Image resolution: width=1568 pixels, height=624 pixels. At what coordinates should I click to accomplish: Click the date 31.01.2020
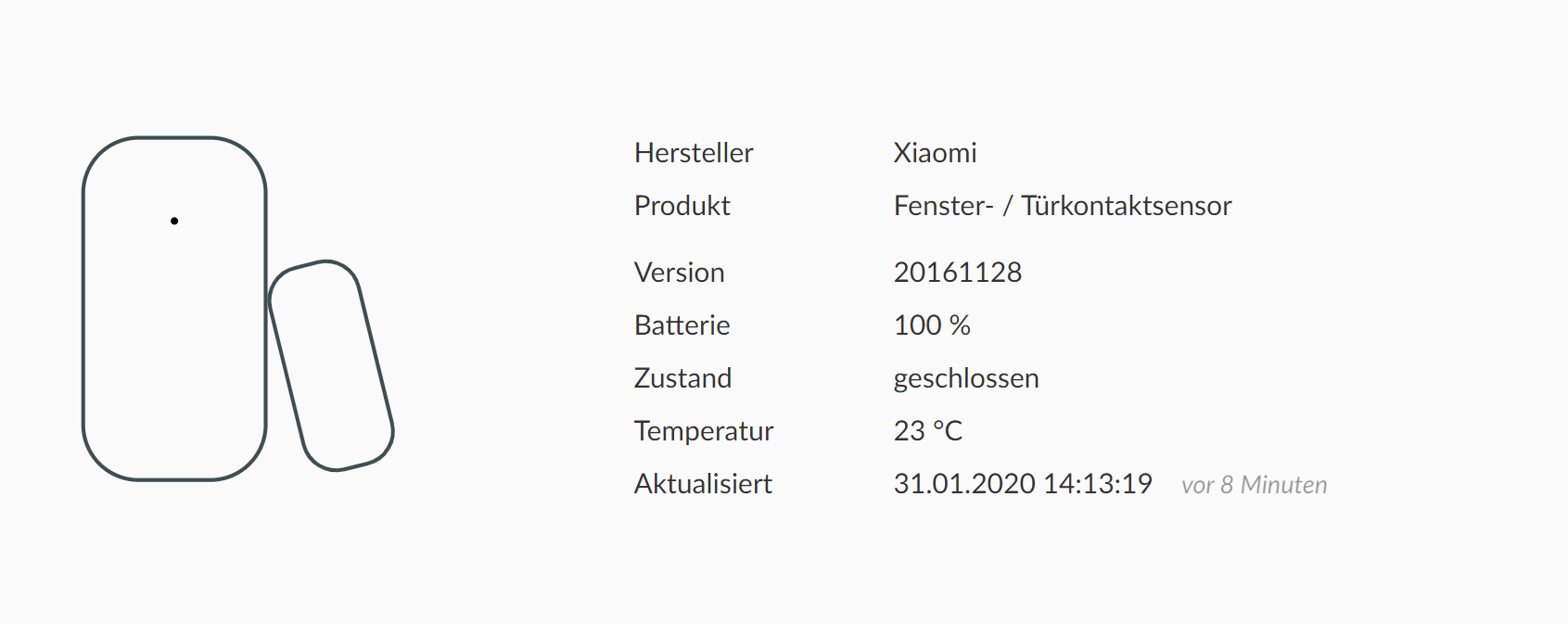click(963, 484)
